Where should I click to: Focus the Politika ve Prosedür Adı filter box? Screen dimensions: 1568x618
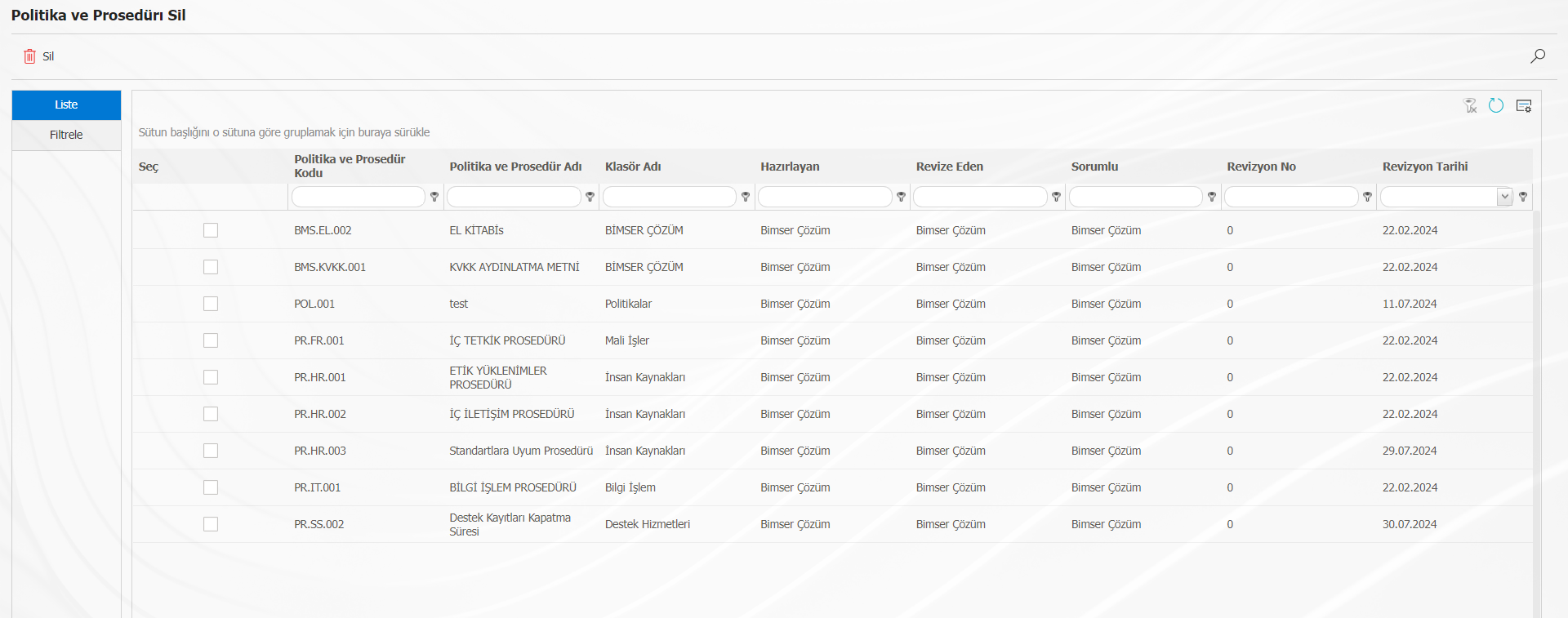click(x=514, y=197)
